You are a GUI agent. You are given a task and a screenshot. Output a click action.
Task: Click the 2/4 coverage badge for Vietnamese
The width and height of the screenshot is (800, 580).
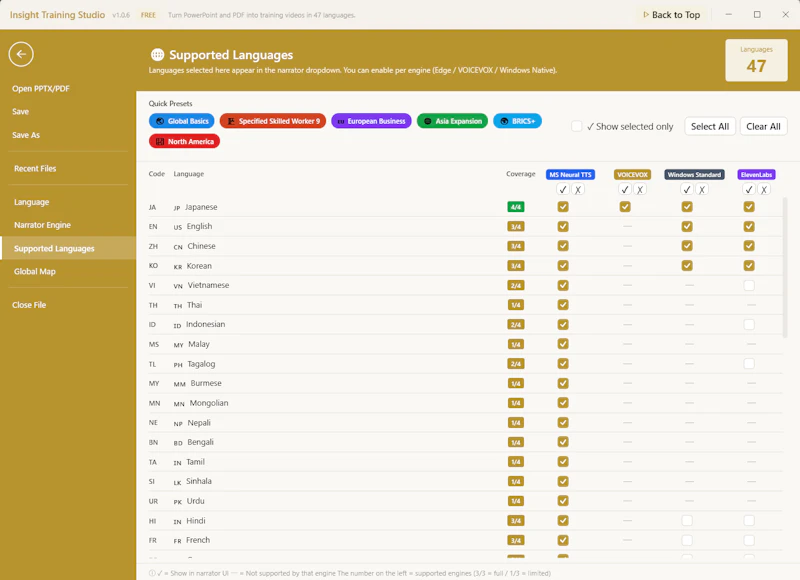pos(516,286)
